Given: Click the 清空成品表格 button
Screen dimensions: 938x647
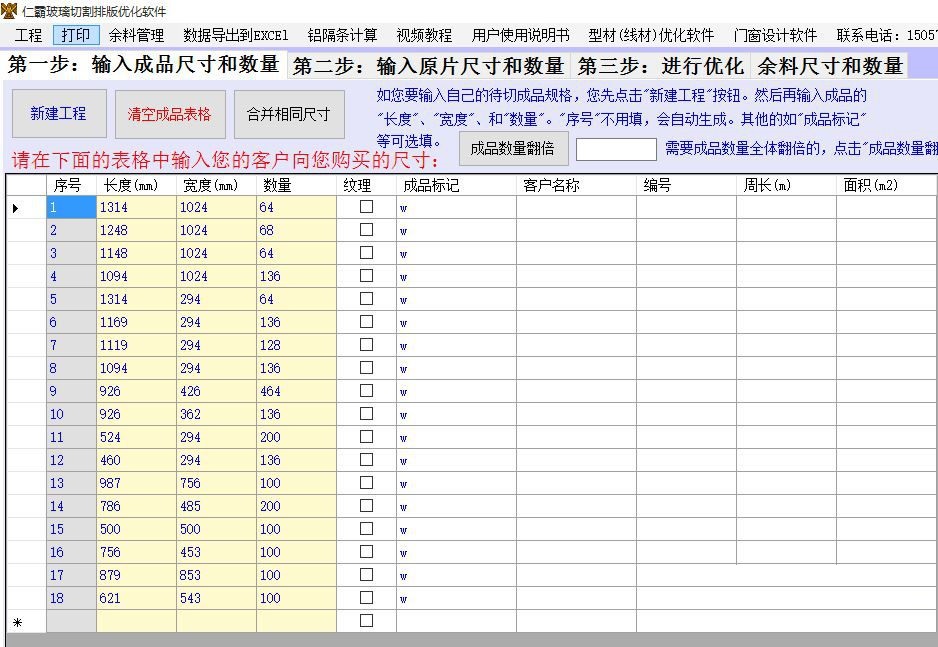Looking at the screenshot, I should (170, 114).
